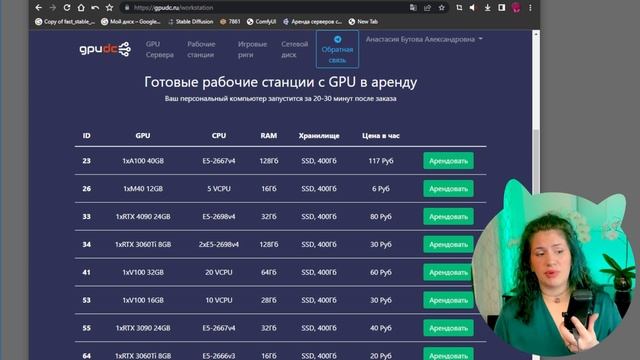
Task: Click the presenter webcam overlay
Action: [554, 269]
